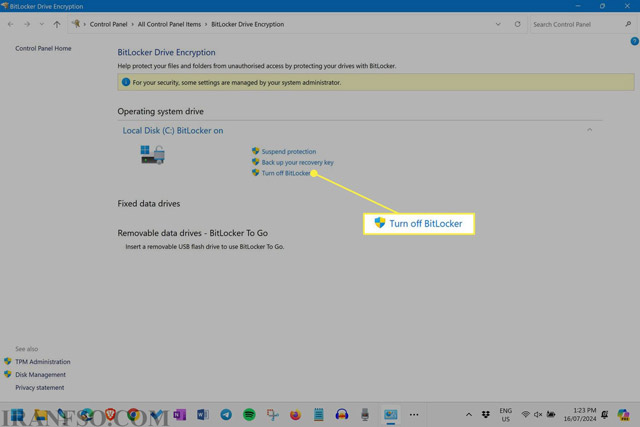Open Disk Management link
Image resolution: width=640 pixels, height=427 pixels.
[x=40, y=375]
